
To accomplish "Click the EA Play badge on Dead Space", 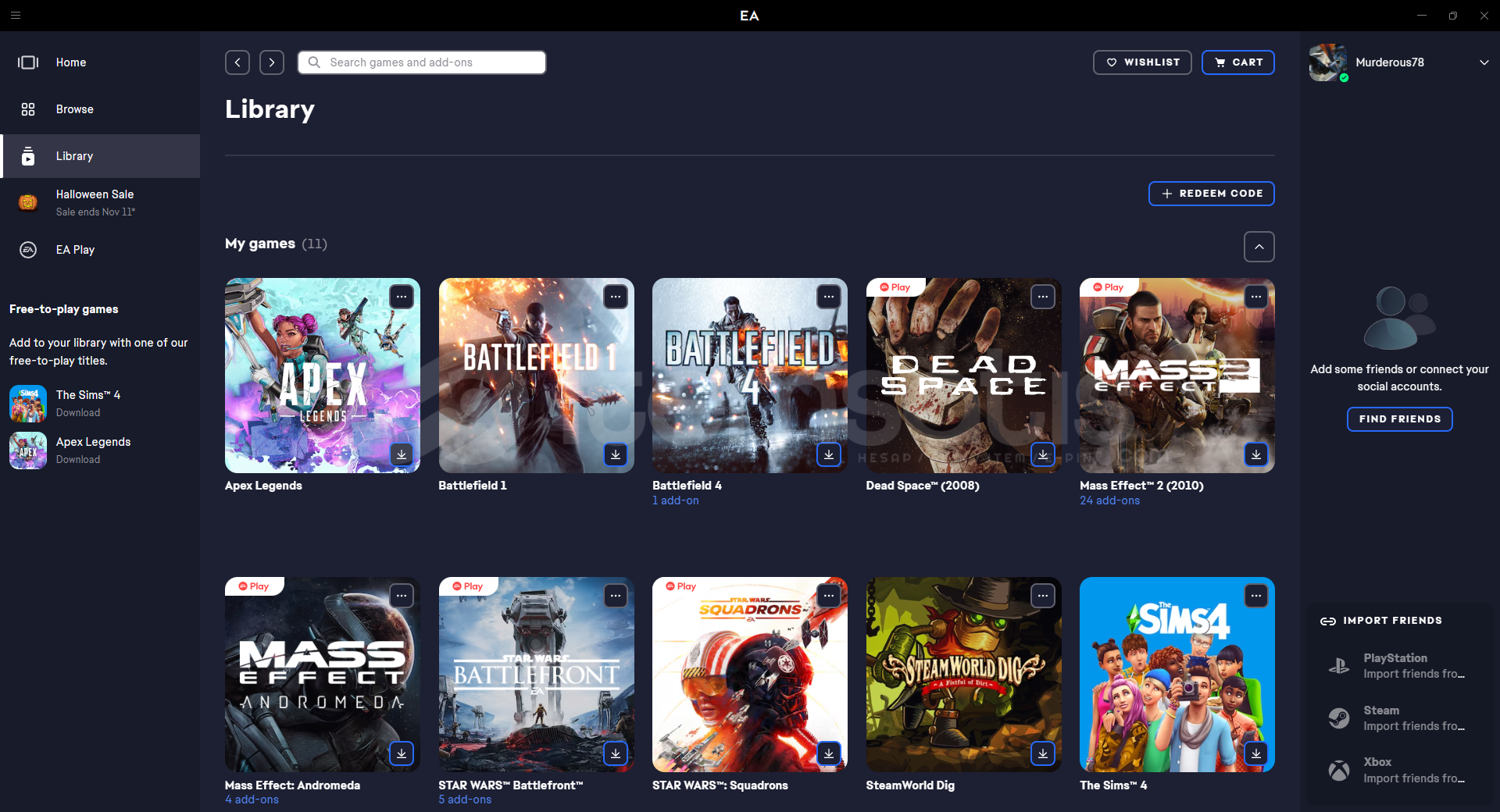I will coord(895,287).
